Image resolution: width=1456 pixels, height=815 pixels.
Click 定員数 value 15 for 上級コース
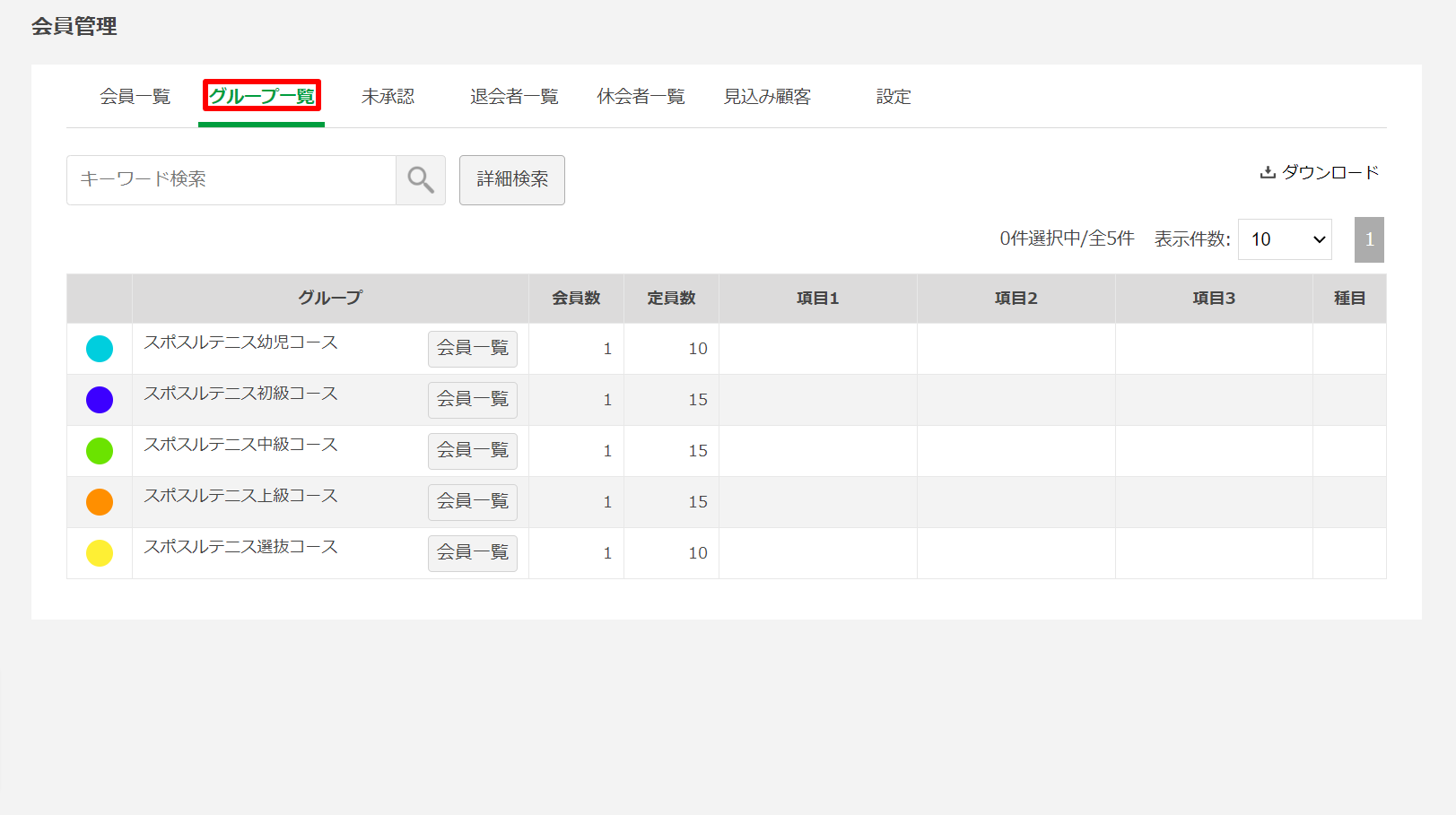click(698, 502)
